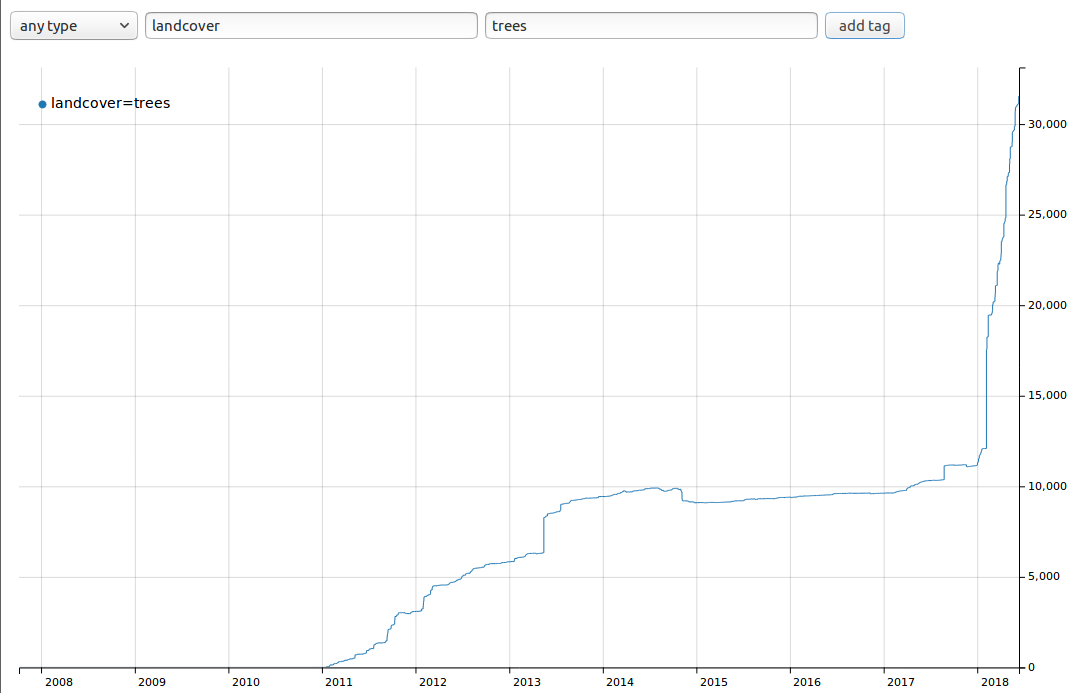Click the 2016 x-axis label
Viewport: 1082px width, 693px height.
coord(807,682)
